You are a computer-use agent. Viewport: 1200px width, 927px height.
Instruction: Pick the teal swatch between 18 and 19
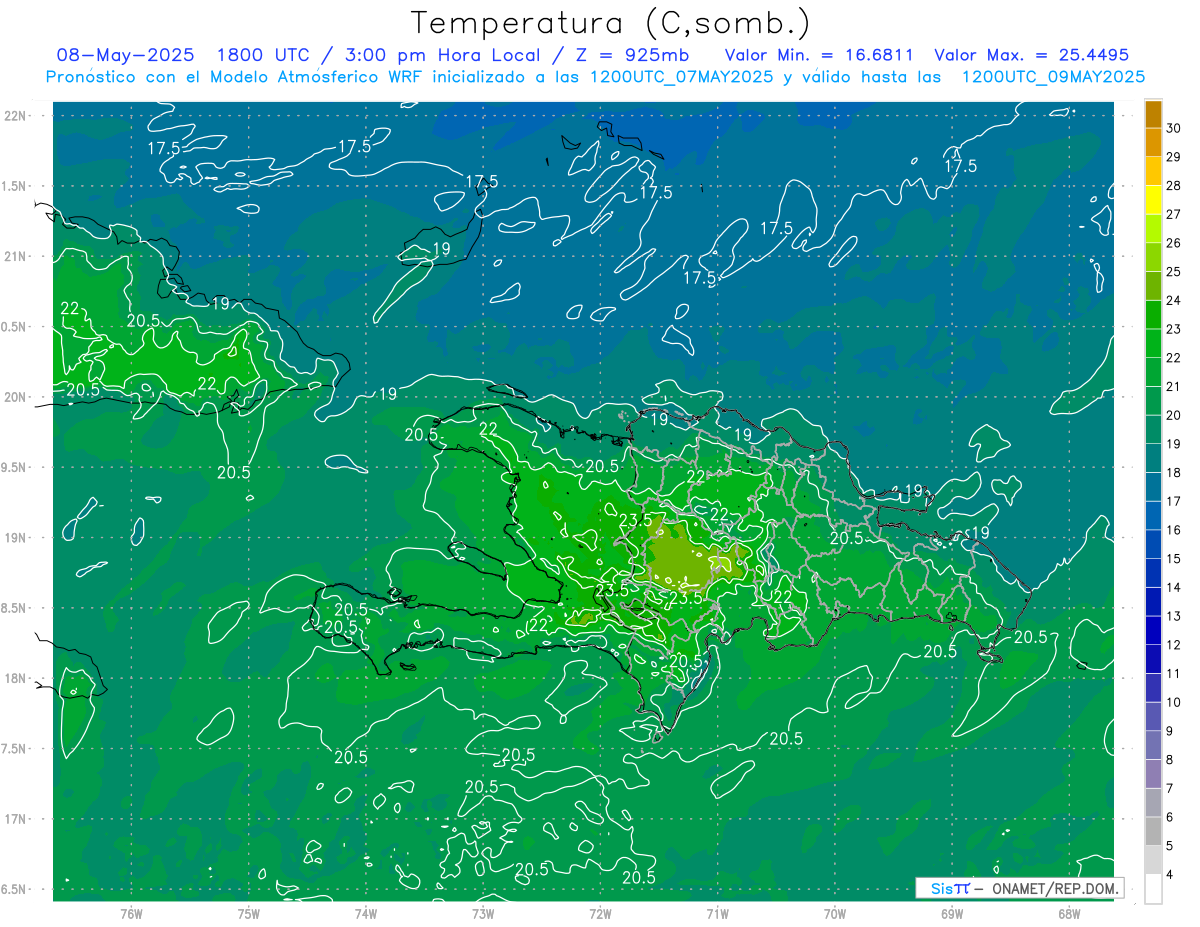pos(1153,458)
